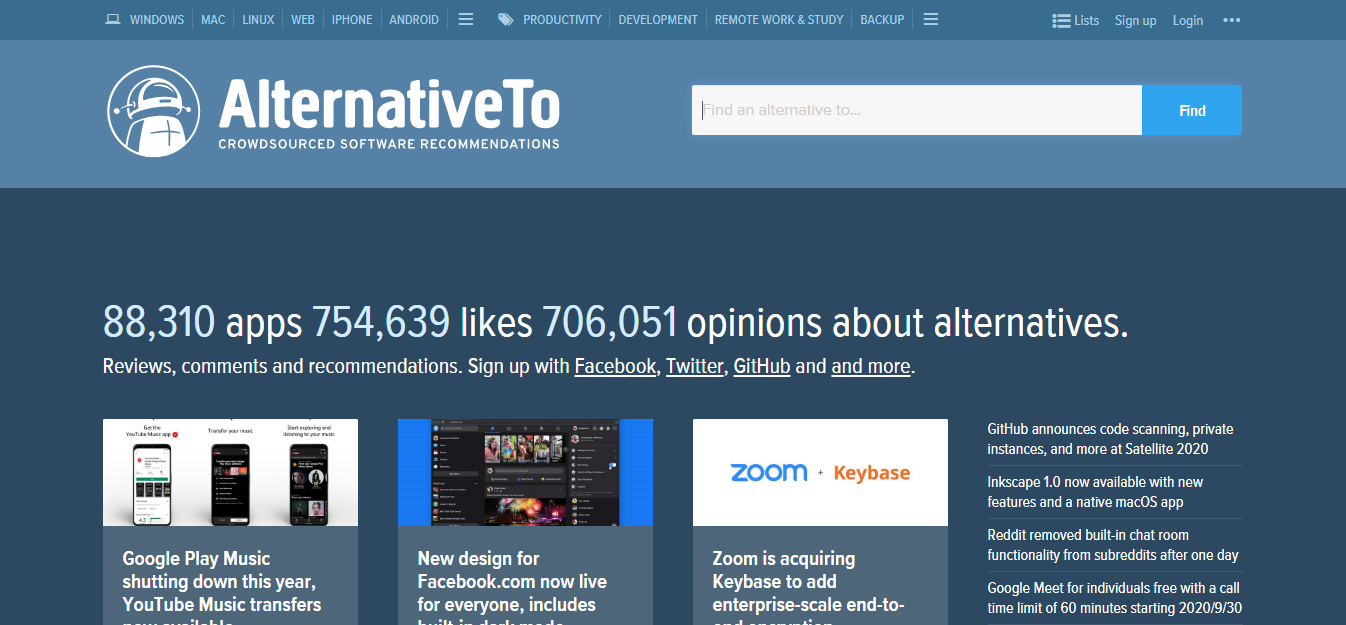Expand the three-dots more menu

[x=1231, y=20]
